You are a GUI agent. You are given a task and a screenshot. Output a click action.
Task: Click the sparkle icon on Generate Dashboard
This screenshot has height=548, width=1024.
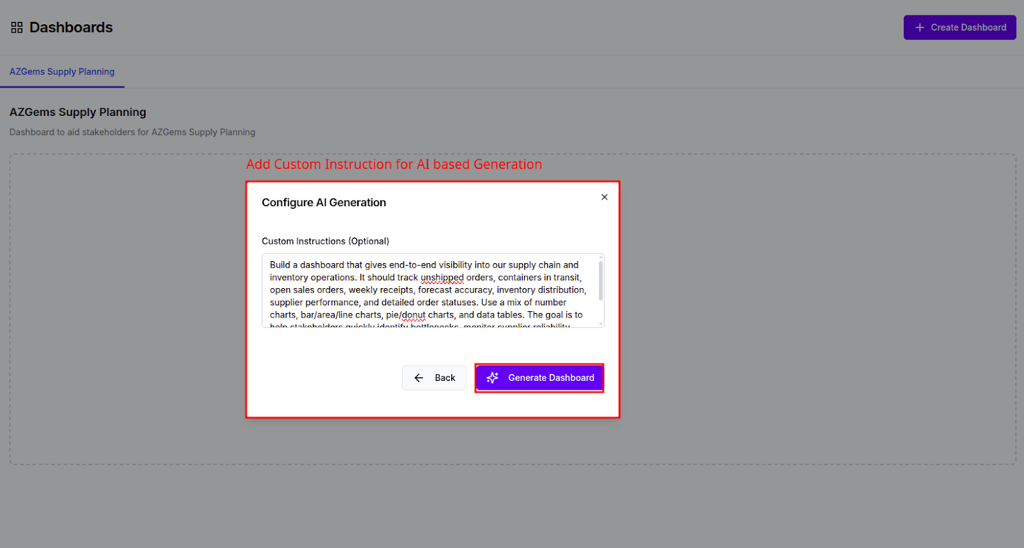coord(492,378)
